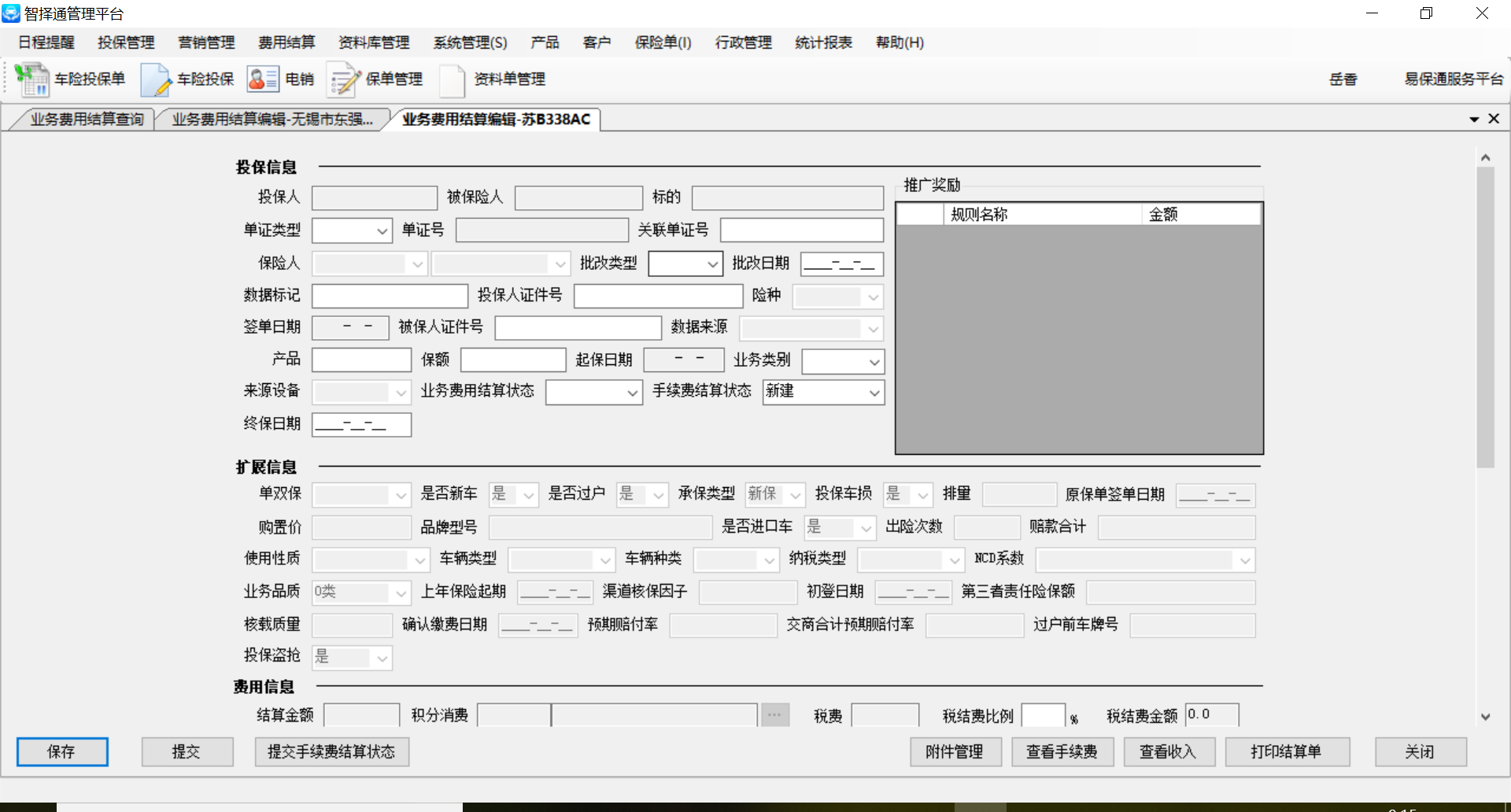Click the 车险投保单 toolbar icon

click(x=32, y=79)
